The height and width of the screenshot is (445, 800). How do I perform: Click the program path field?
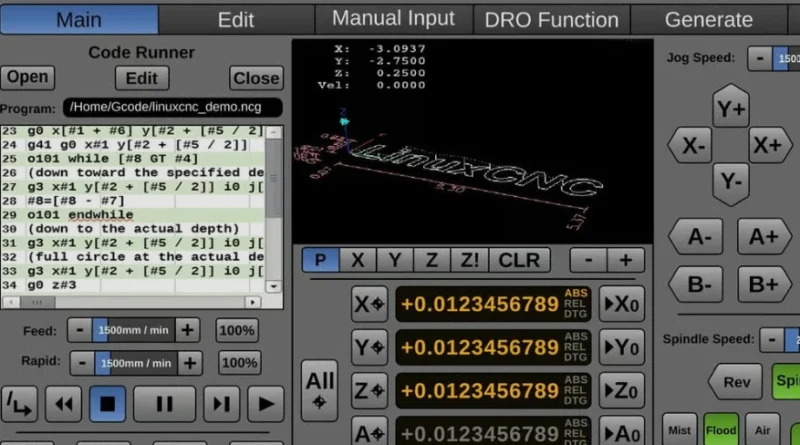[x=172, y=107]
